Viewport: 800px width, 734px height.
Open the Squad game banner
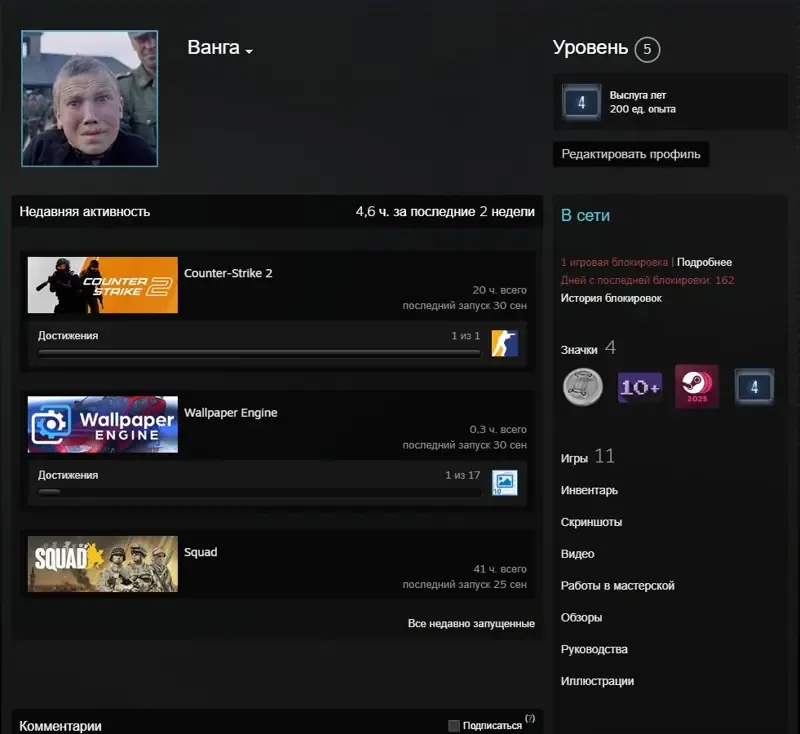pos(103,564)
